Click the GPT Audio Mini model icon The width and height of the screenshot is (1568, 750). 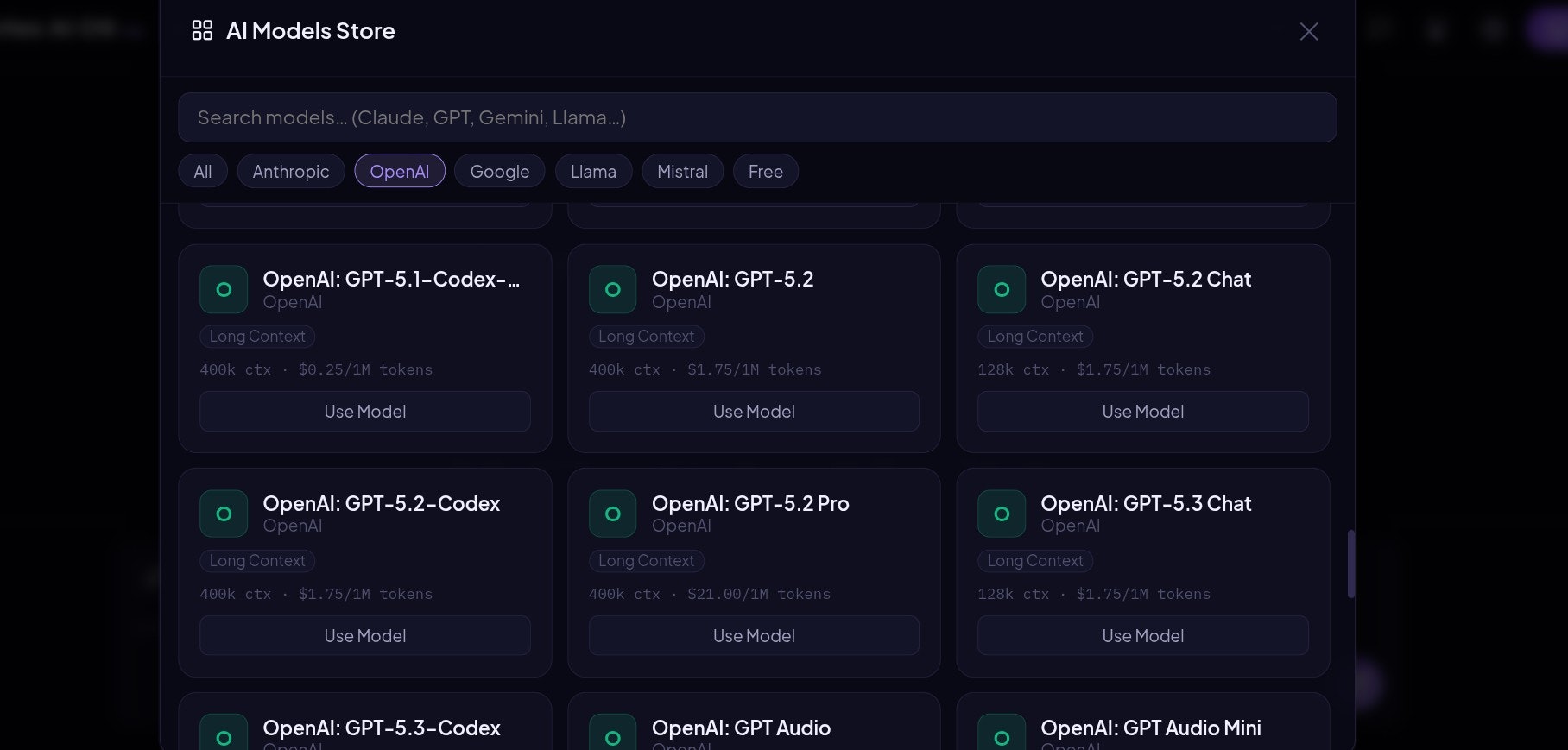[x=1002, y=733]
